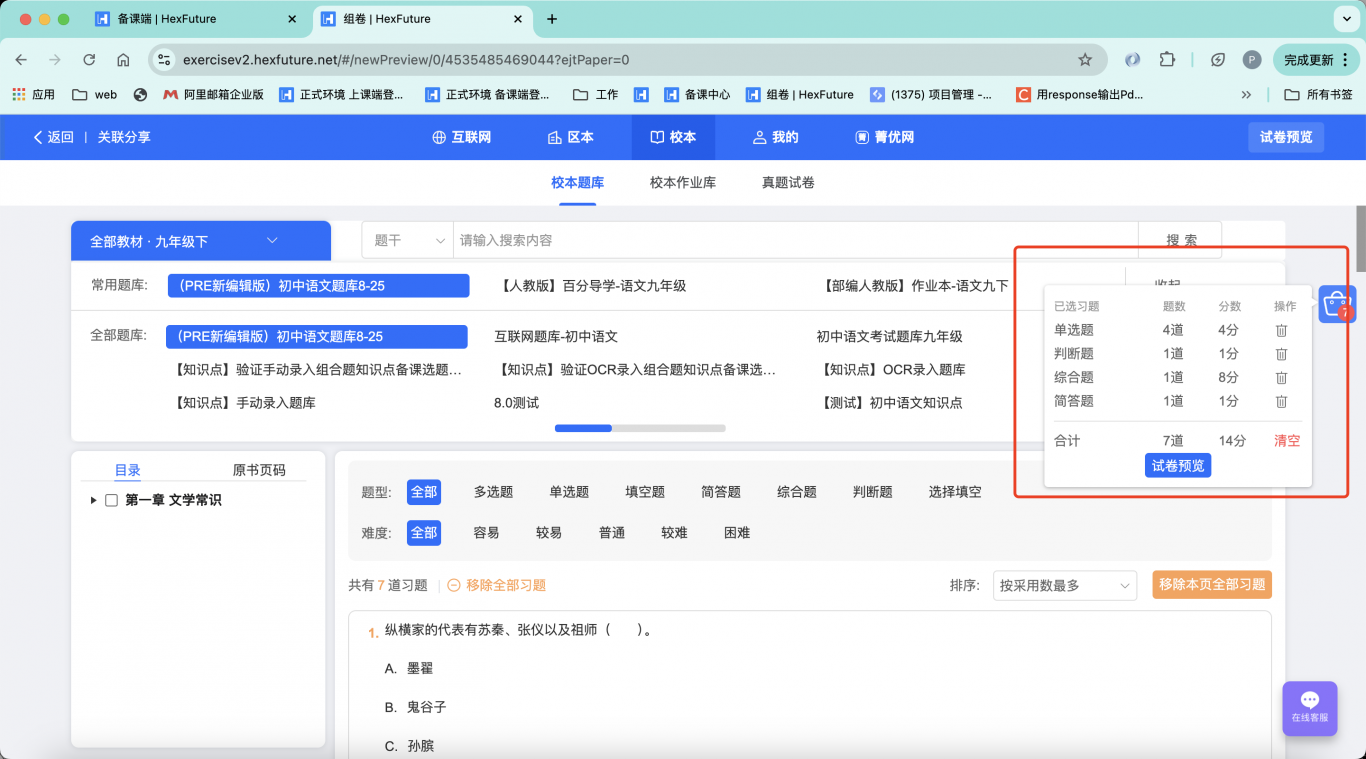
Task: Select answer option B. 鬼谷子
Action: tap(415, 707)
